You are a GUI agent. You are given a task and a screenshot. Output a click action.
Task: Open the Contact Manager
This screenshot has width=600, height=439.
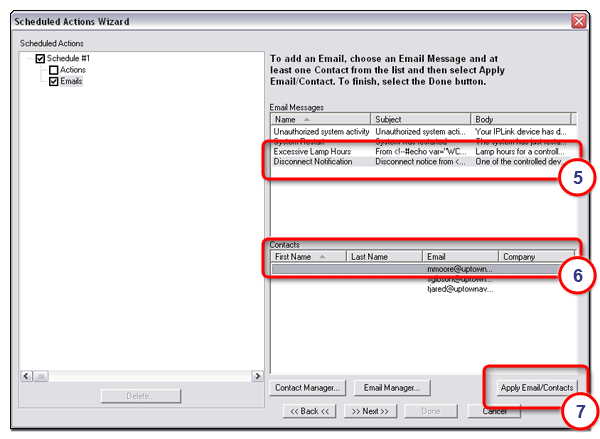pos(309,387)
